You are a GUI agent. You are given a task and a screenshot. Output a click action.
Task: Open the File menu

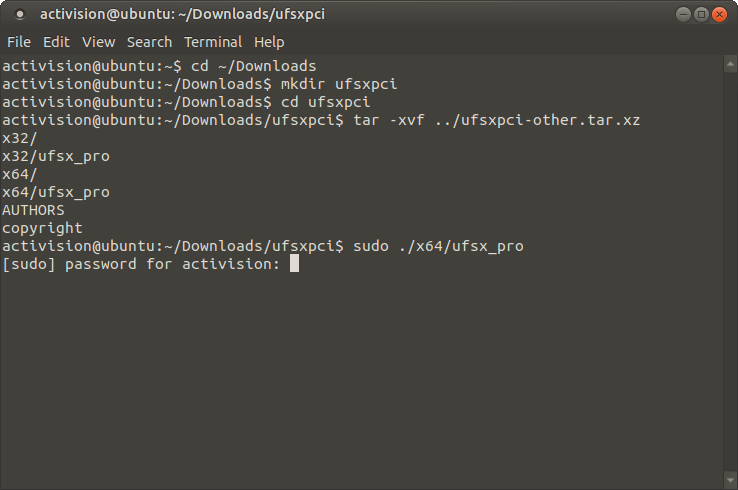tap(19, 42)
